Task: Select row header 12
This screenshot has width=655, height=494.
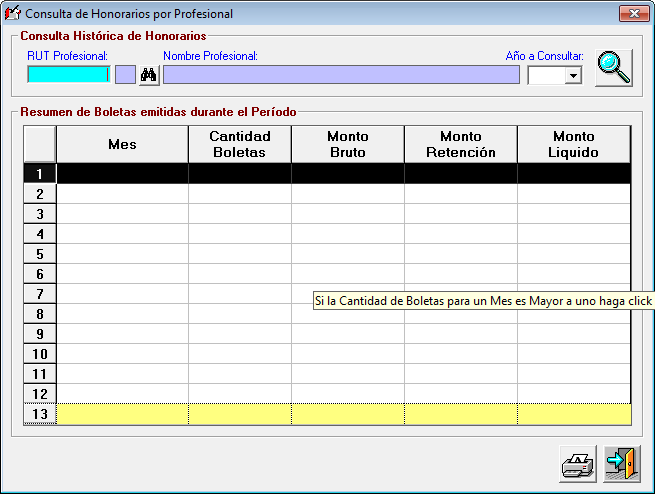Action: pos(40,394)
